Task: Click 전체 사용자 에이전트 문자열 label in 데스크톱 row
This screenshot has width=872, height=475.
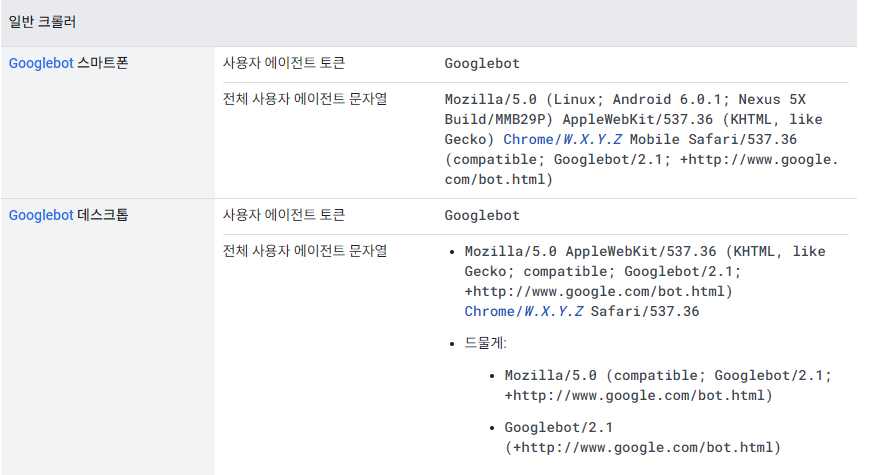Action: [x=305, y=250]
